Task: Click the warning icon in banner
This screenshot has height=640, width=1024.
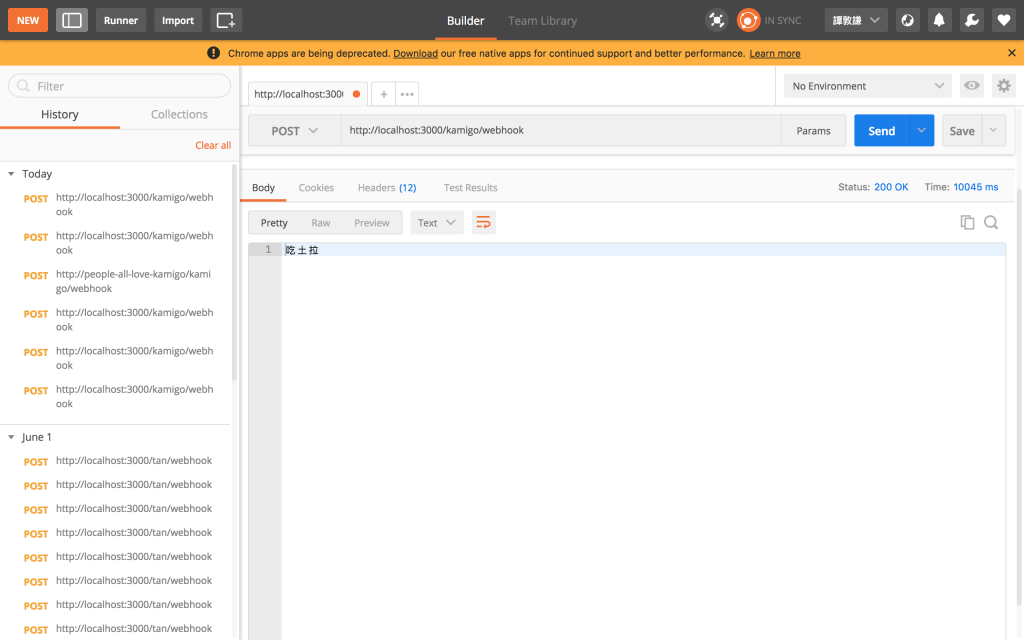Action: (x=214, y=53)
